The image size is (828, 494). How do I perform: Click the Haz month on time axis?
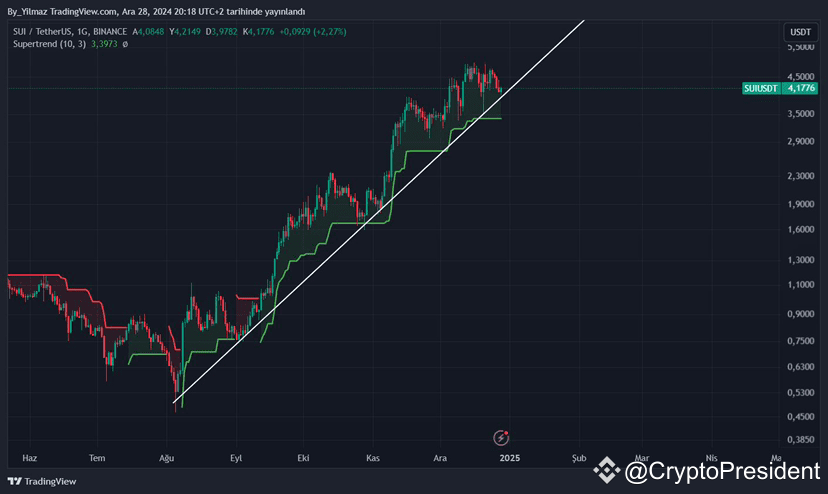(x=30, y=458)
